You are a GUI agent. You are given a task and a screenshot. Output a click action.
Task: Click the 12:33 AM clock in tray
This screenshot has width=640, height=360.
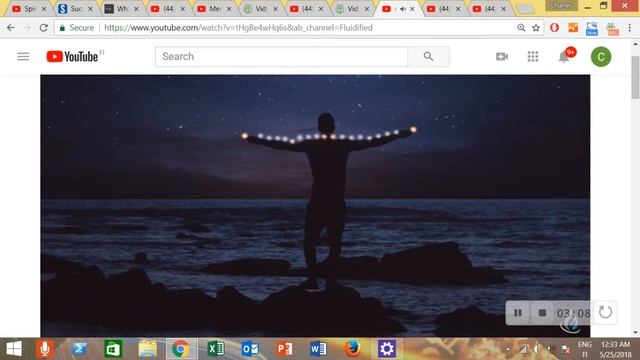pyautogui.click(x=615, y=344)
